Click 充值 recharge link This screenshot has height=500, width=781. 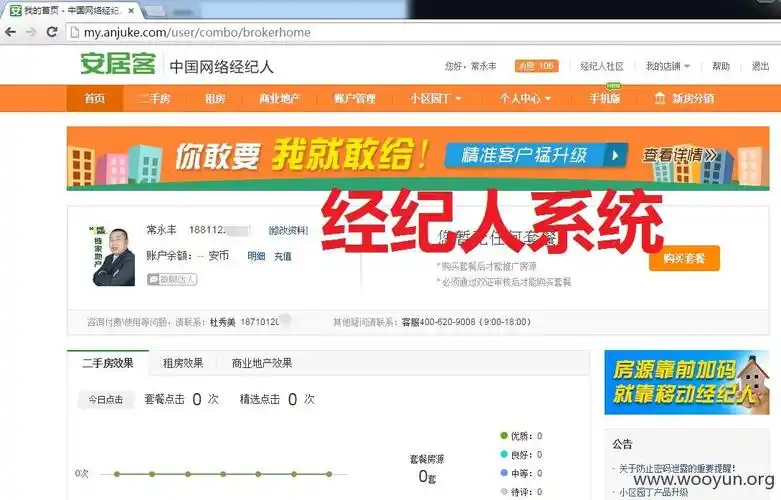point(282,256)
